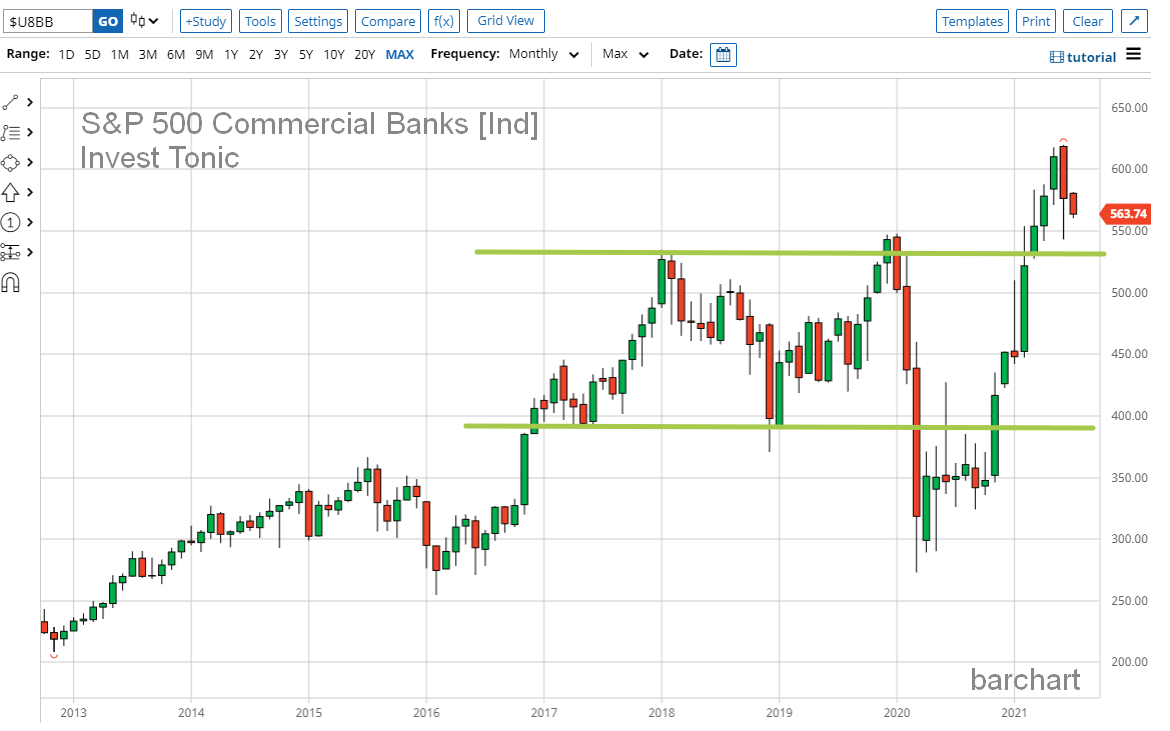Toggle MAX range selection
The width and height of the screenshot is (1170, 731).
click(x=399, y=54)
